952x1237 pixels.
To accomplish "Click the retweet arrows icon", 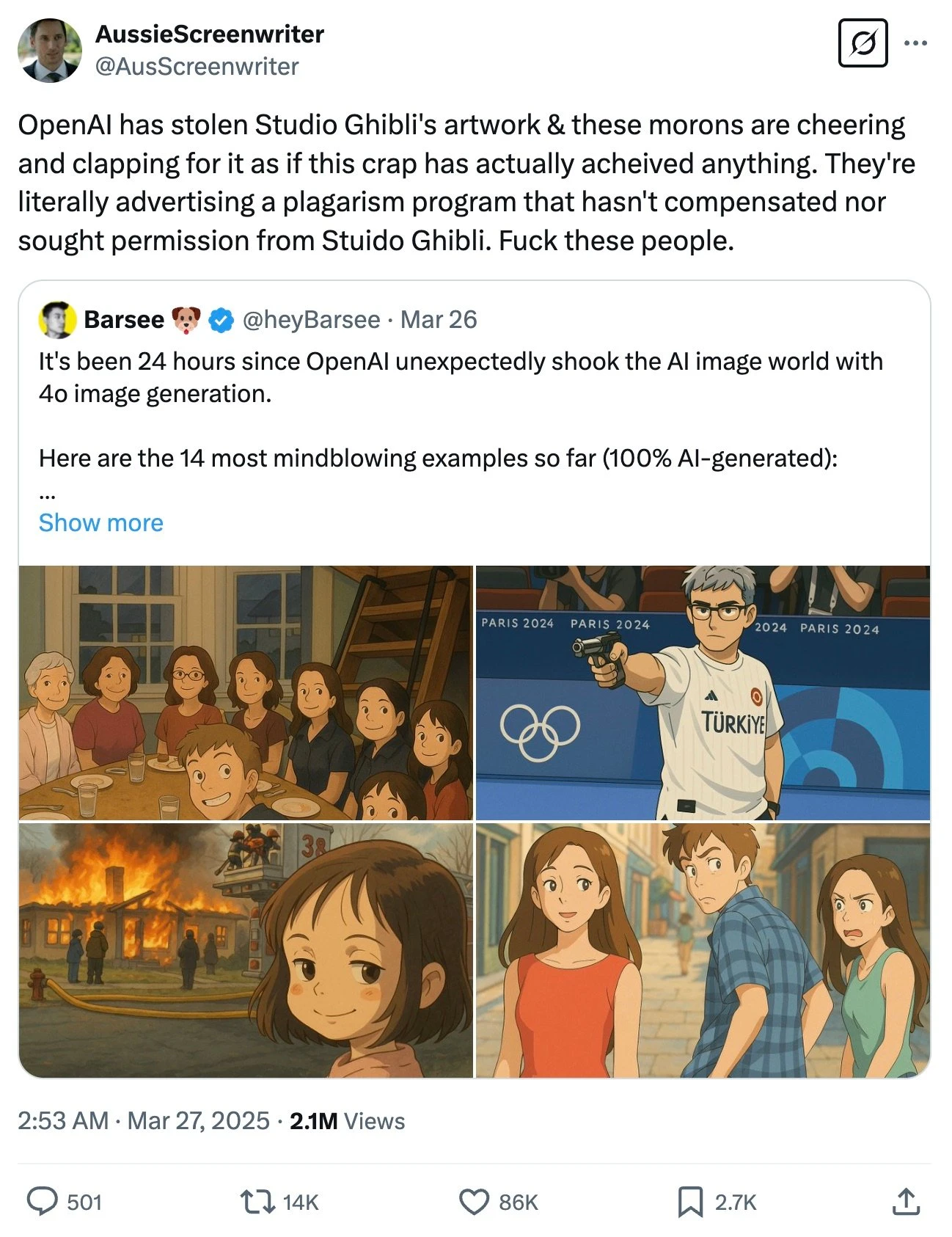I will point(257,1202).
